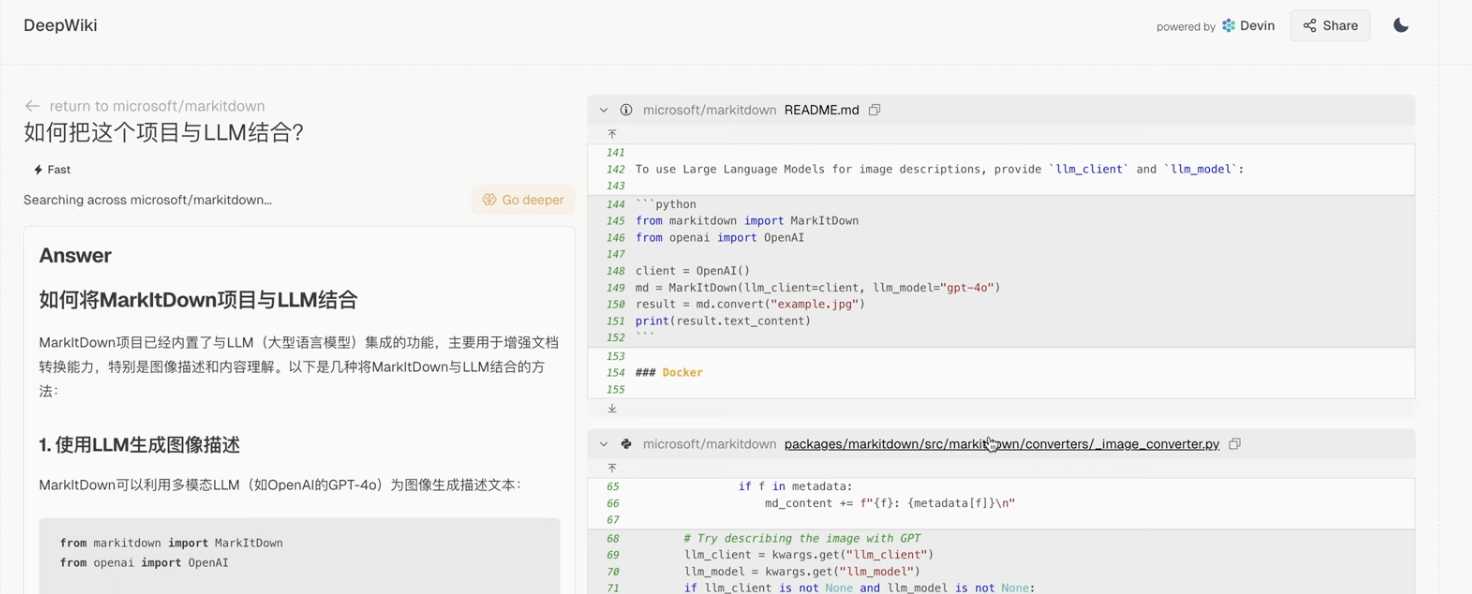Click the share icon inside Share button
This screenshot has height=594, width=1472.
(1309, 26)
